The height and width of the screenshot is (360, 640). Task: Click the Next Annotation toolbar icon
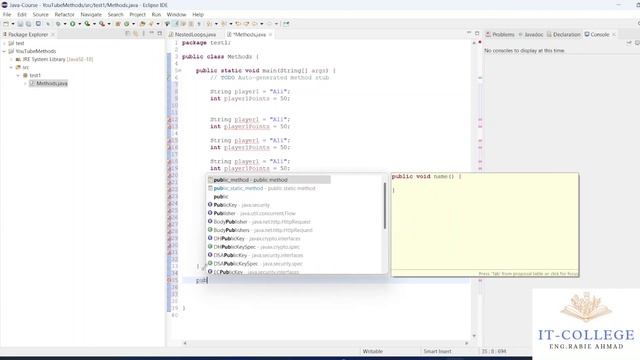[x=209, y=24]
